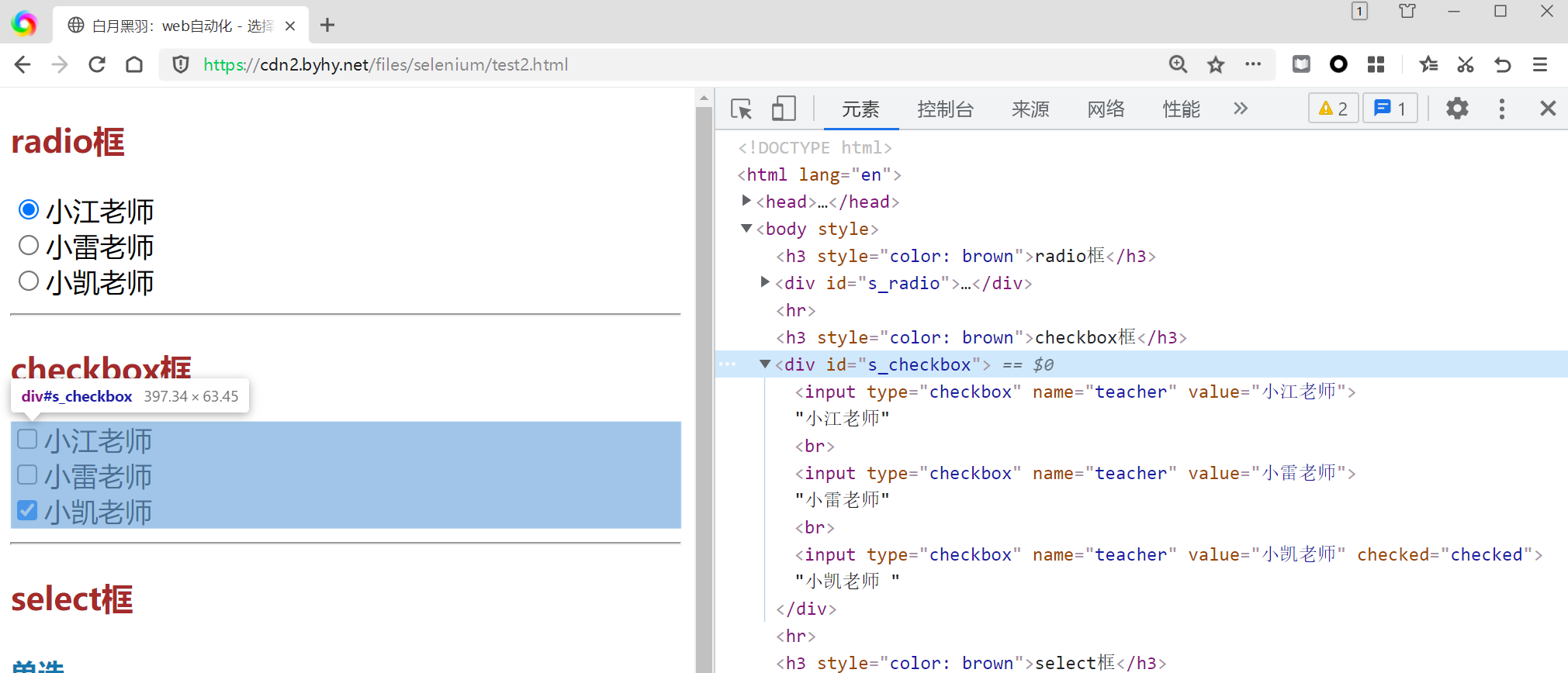Select the html lang="en" line
The image size is (1568, 673).
coord(819,174)
